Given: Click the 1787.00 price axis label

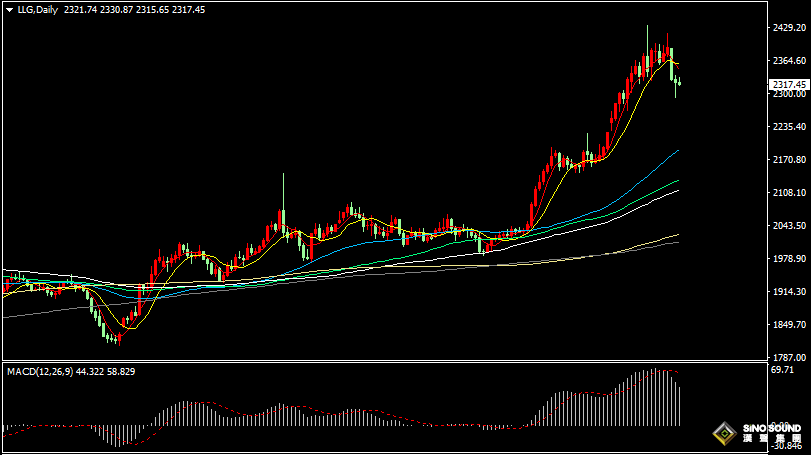Looking at the screenshot, I should [787, 355].
